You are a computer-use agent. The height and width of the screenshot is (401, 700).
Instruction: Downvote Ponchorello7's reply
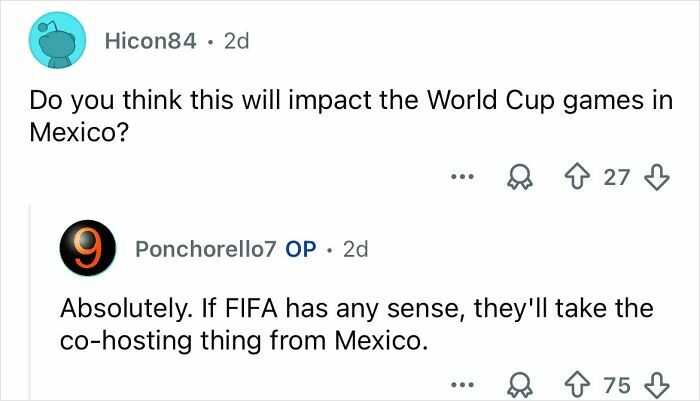656,384
